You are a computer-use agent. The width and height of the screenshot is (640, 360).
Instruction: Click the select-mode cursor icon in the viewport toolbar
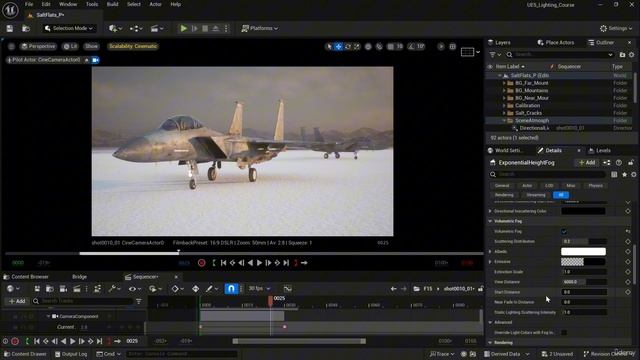point(329,47)
